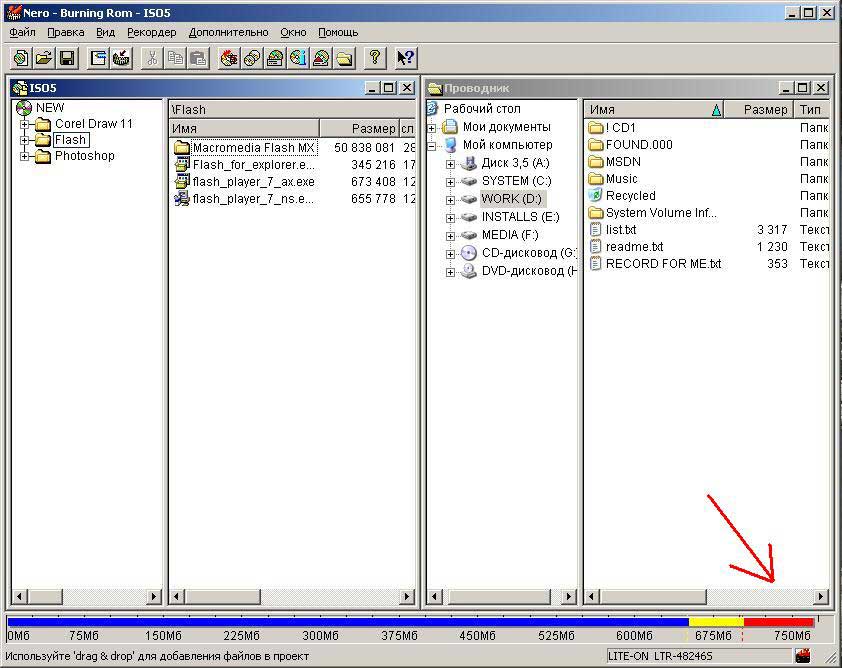The width and height of the screenshot is (842, 668).
Task: Sort compilation files by the Имя column
Action: coord(244,128)
